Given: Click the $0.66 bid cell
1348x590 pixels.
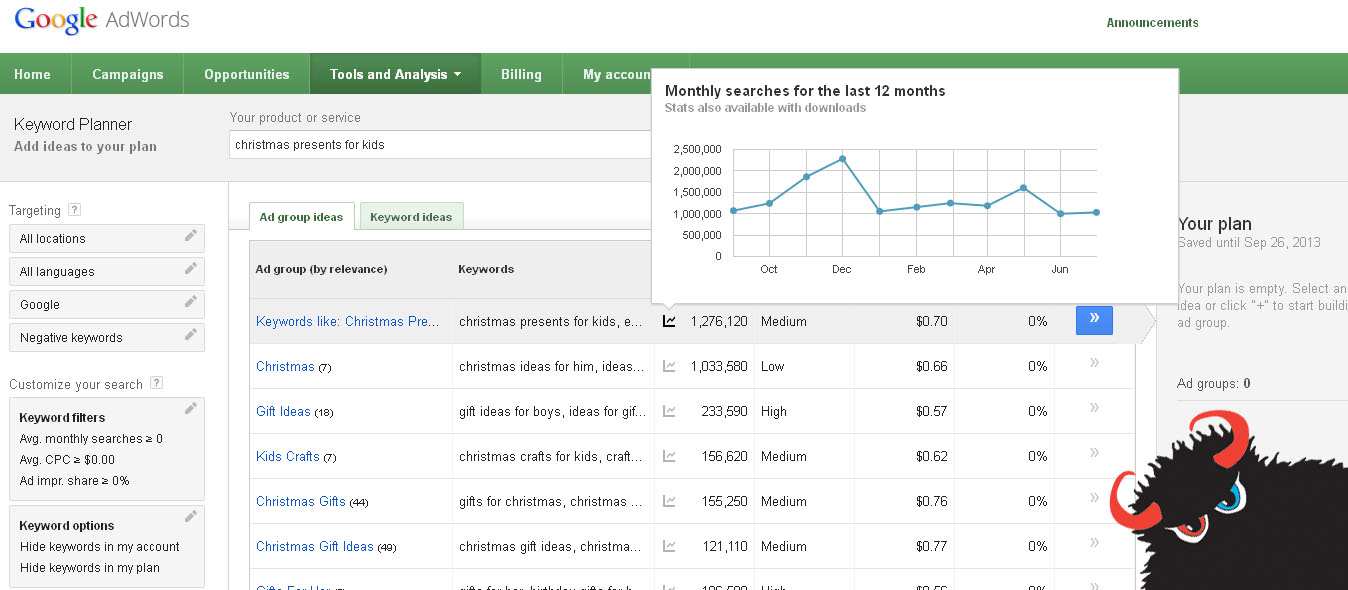Looking at the screenshot, I should point(931,367).
